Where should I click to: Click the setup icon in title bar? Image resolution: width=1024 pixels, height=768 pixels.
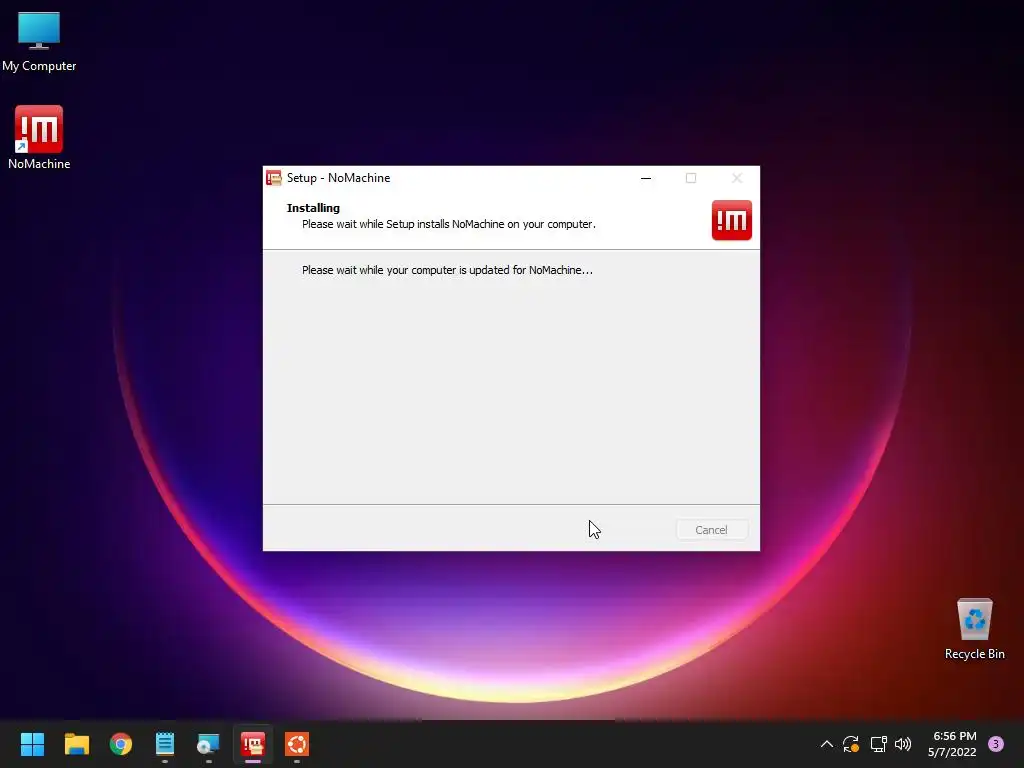point(274,178)
